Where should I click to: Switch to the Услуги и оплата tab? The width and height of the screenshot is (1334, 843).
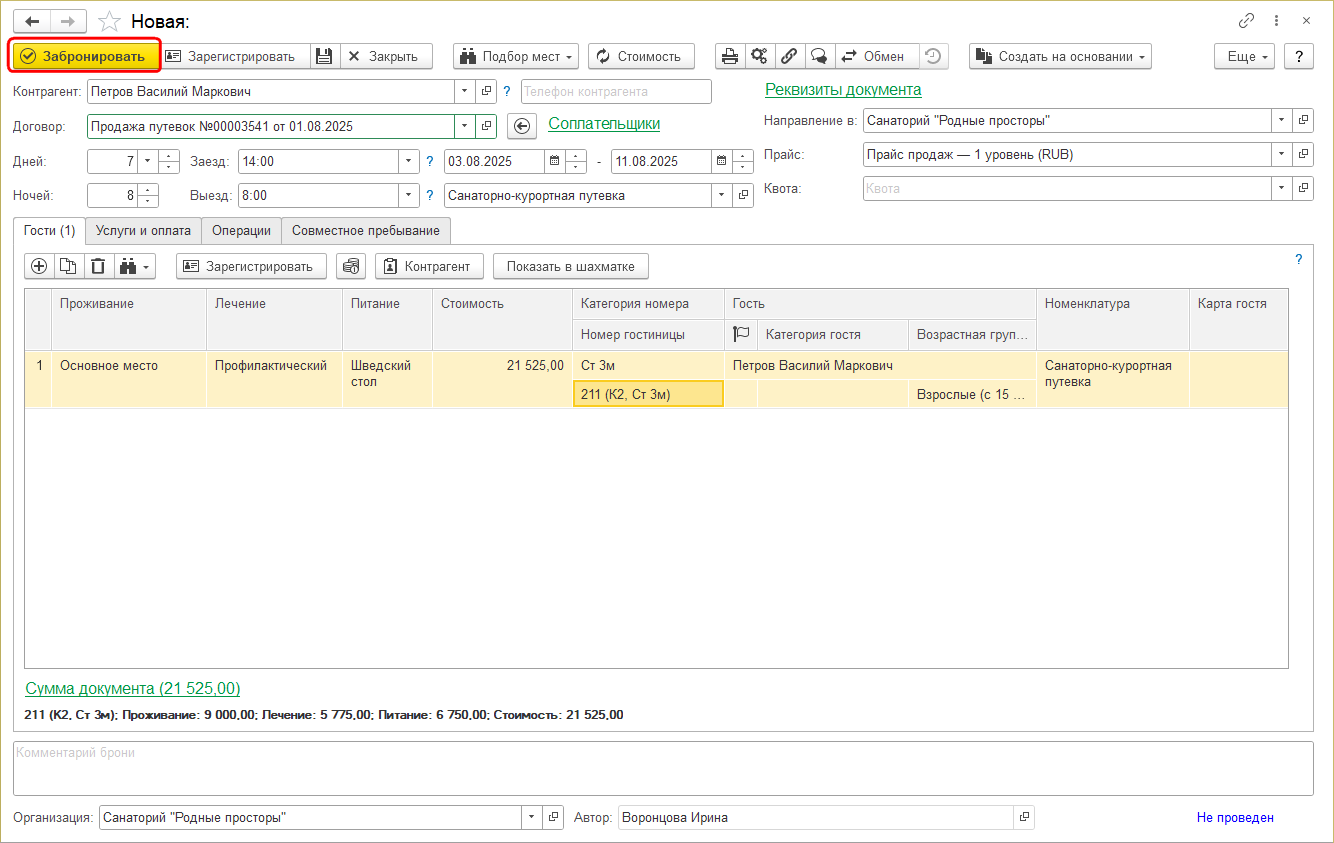coord(143,231)
